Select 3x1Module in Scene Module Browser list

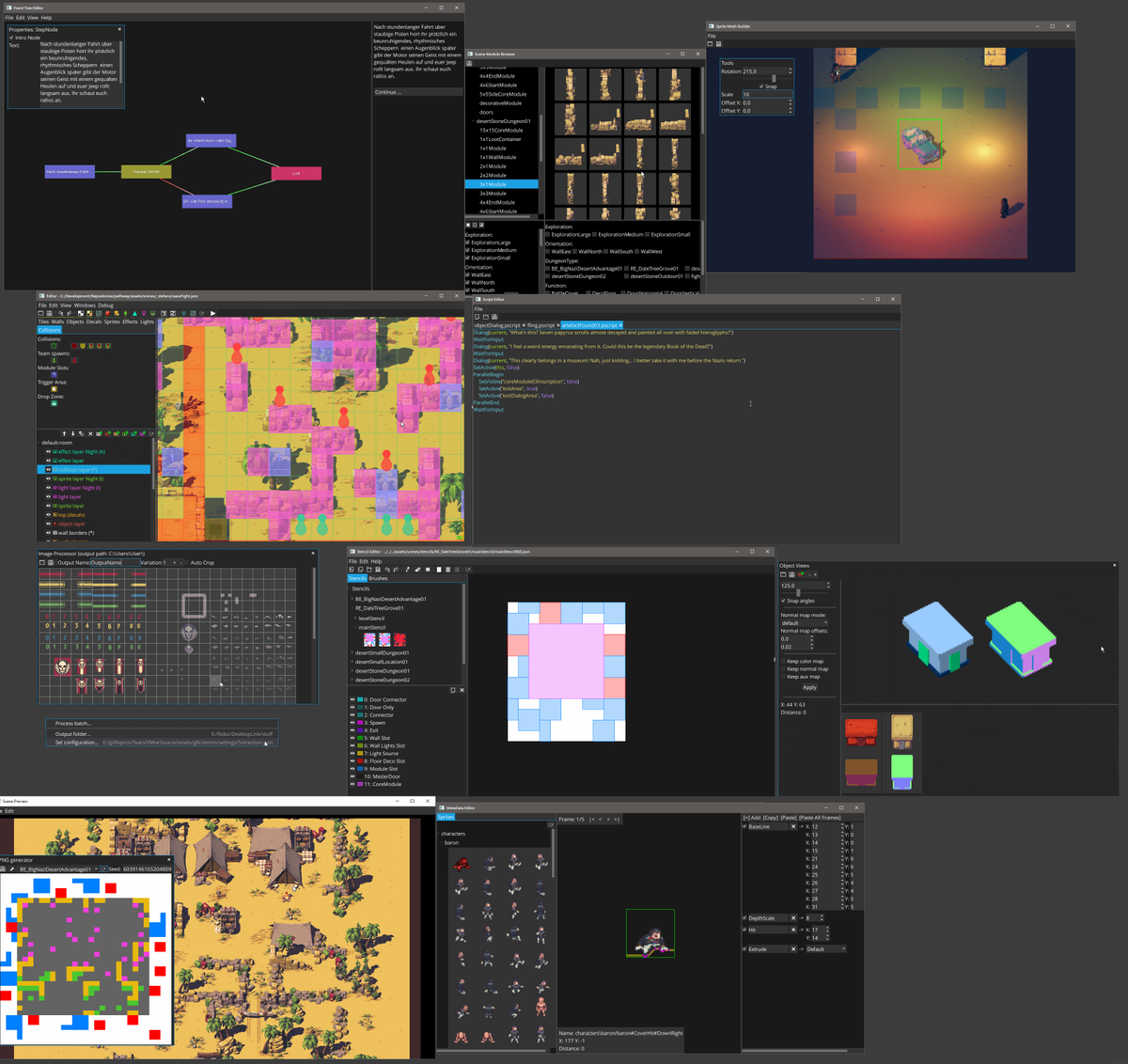502,184
